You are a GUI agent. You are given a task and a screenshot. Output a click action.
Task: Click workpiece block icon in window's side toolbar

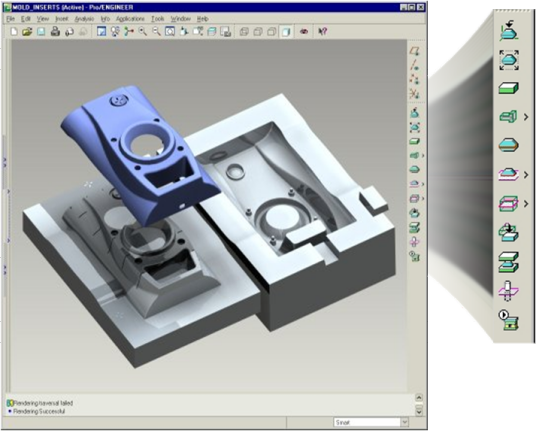(x=414, y=141)
